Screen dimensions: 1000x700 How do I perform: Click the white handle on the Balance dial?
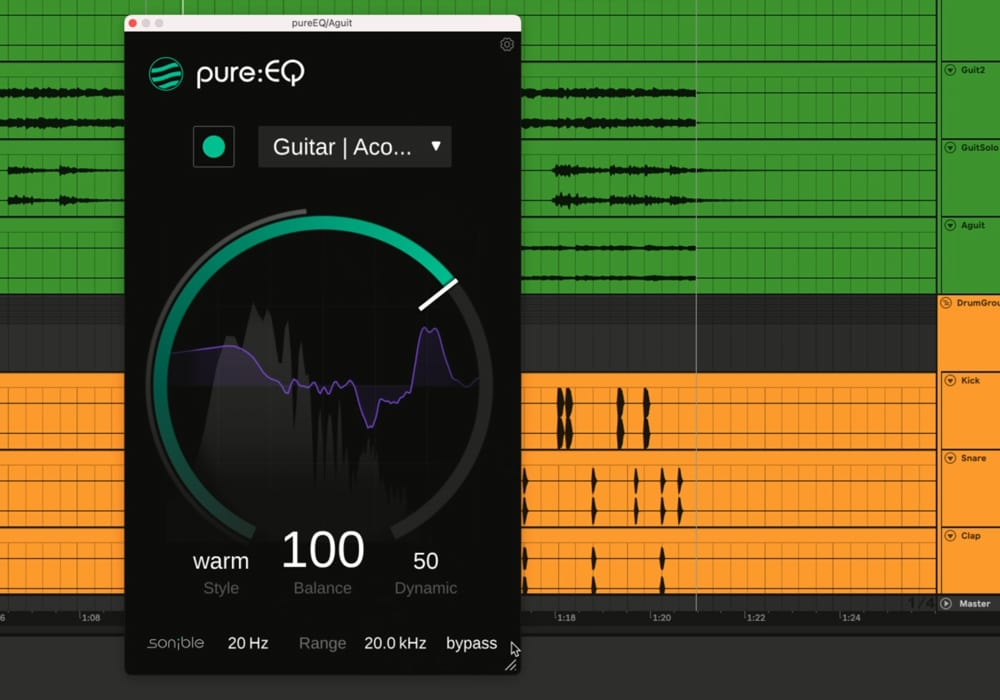[x=438, y=295]
